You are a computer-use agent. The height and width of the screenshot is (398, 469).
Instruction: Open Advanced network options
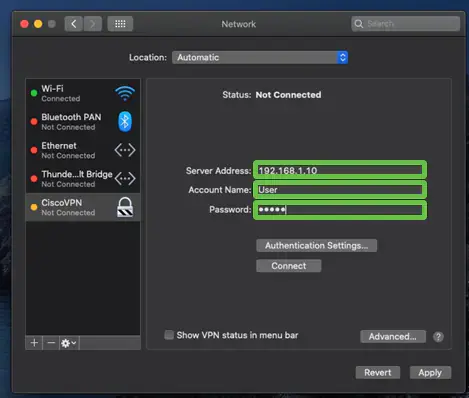(x=393, y=337)
